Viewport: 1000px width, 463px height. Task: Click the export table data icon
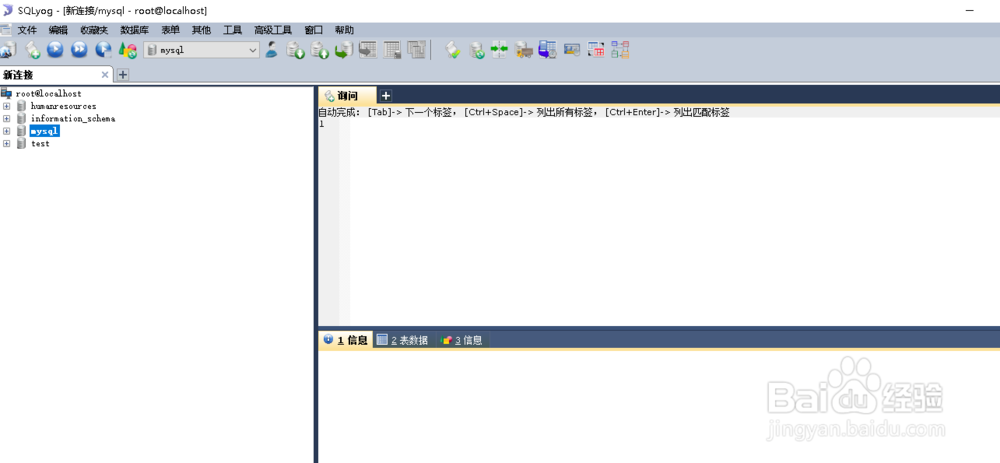tap(368, 50)
